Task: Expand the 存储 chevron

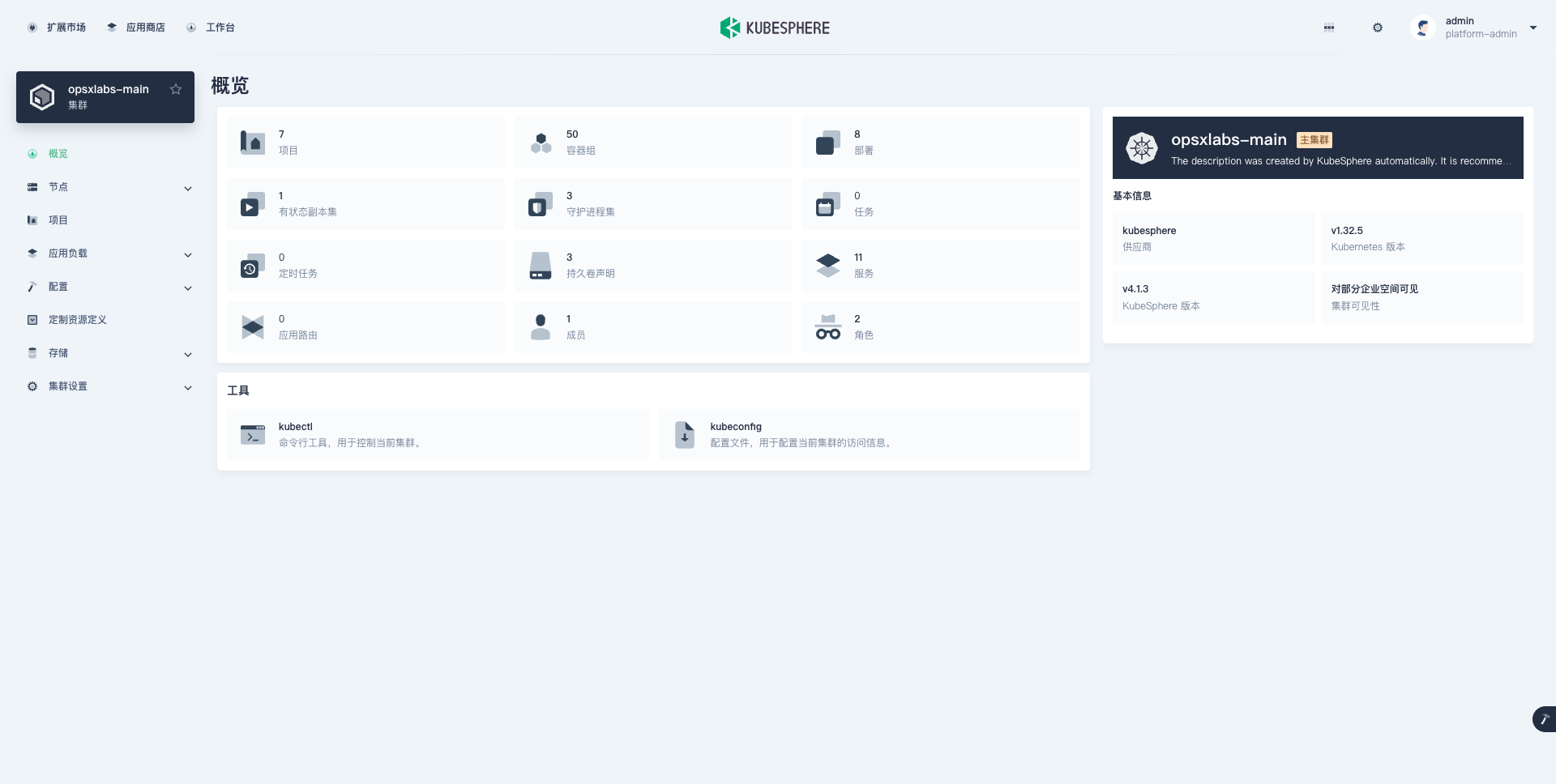Action: (x=188, y=355)
